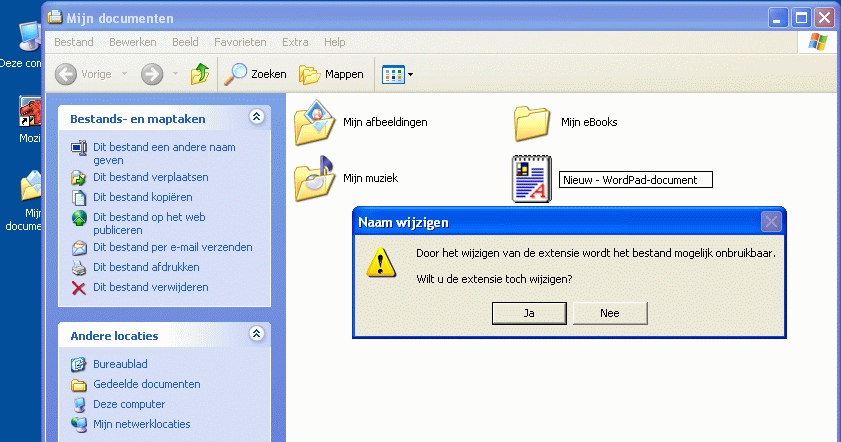The width and height of the screenshot is (841, 442).
Task: Open the Favorieten menu
Action: click(240, 42)
